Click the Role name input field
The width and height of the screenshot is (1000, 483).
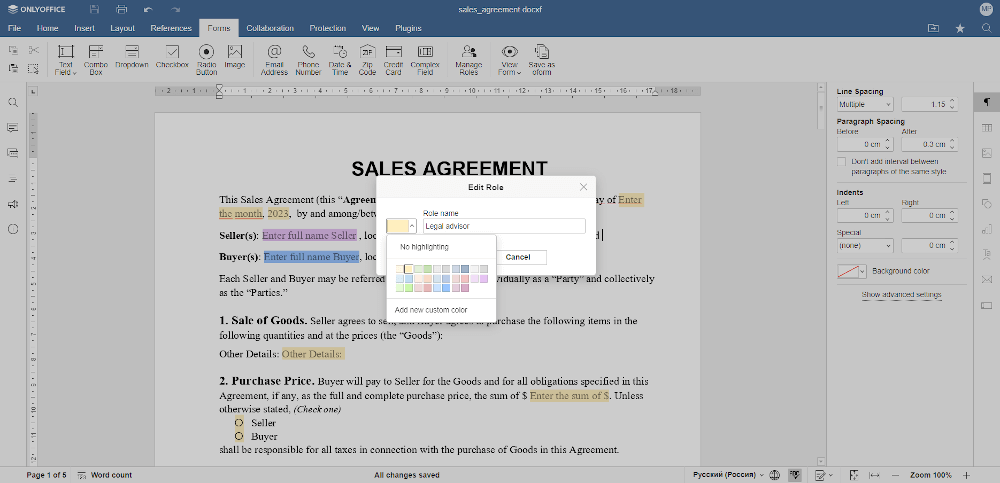[x=503, y=227]
